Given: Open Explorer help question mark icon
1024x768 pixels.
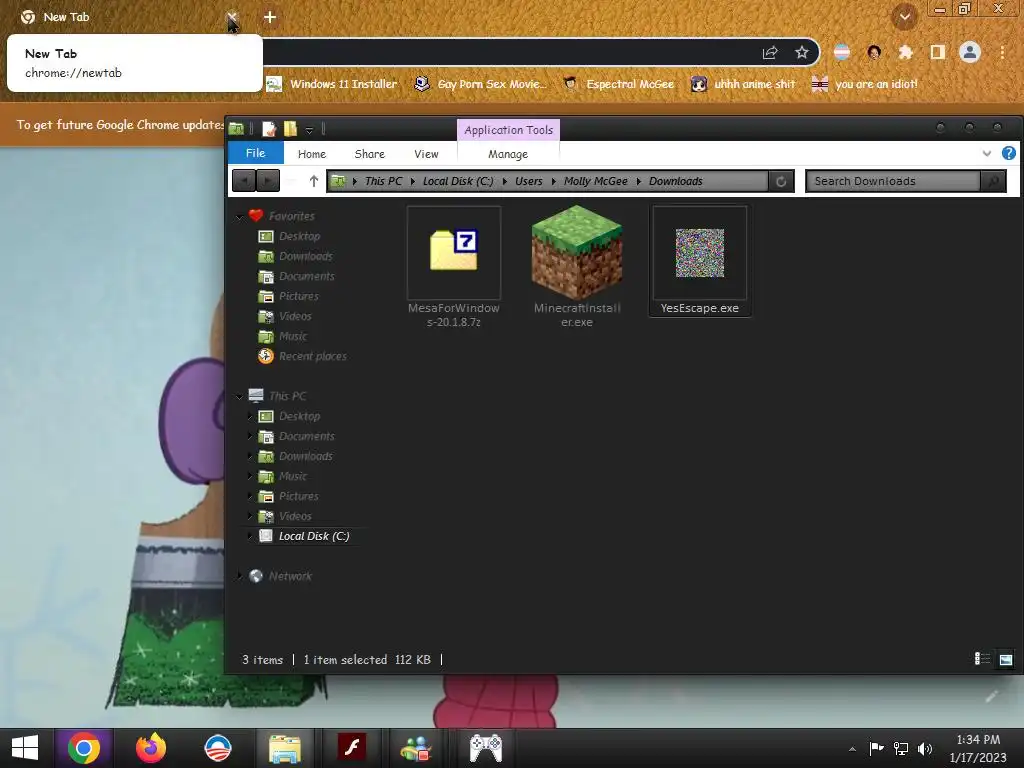Looking at the screenshot, I should click(x=1008, y=153).
